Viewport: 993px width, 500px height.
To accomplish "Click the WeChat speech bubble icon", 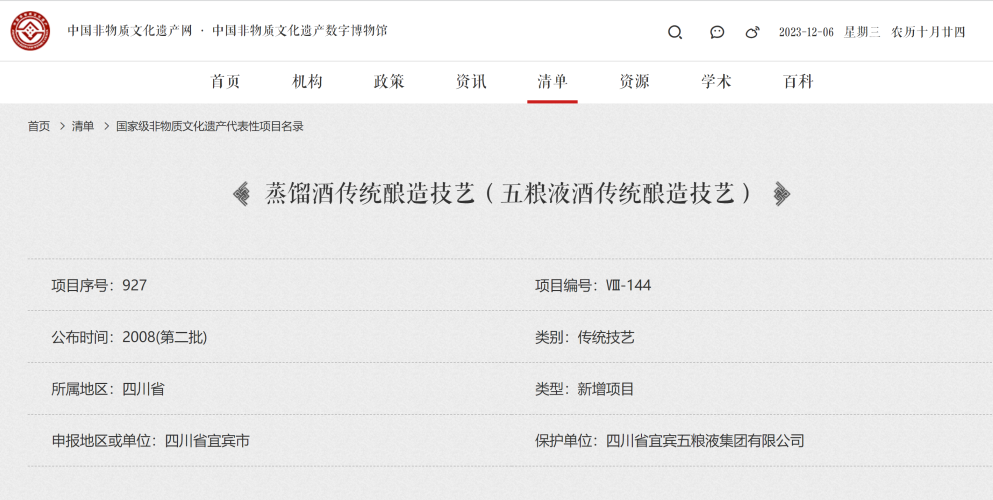I will [x=717, y=32].
